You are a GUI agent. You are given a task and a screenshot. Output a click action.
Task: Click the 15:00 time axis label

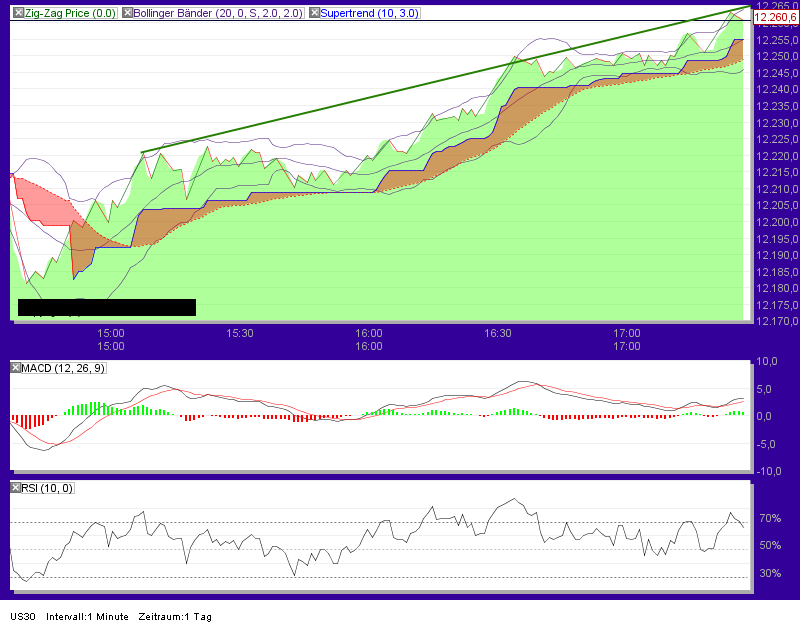[x=112, y=333]
